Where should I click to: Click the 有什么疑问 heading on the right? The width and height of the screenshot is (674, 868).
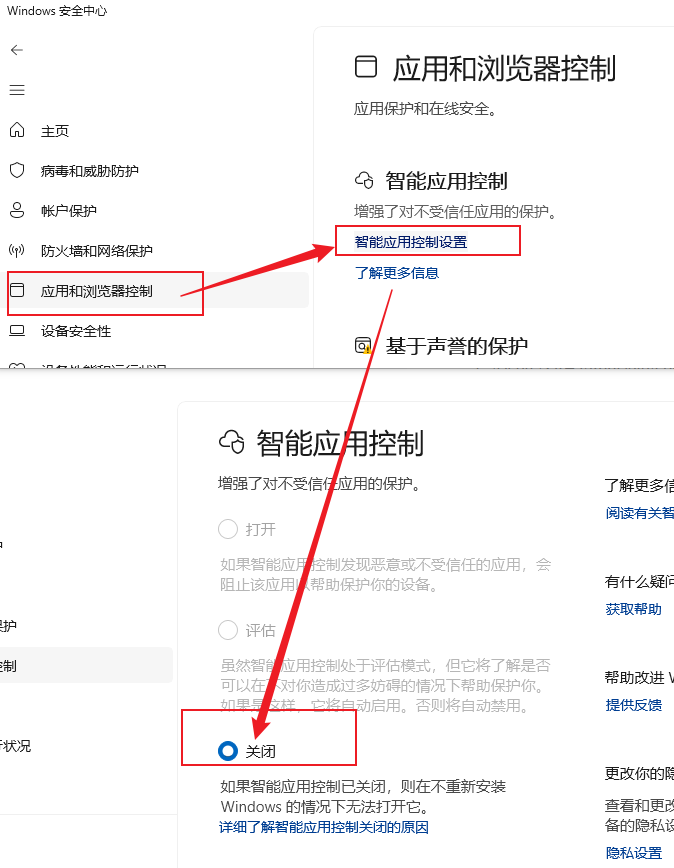(639, 581)
